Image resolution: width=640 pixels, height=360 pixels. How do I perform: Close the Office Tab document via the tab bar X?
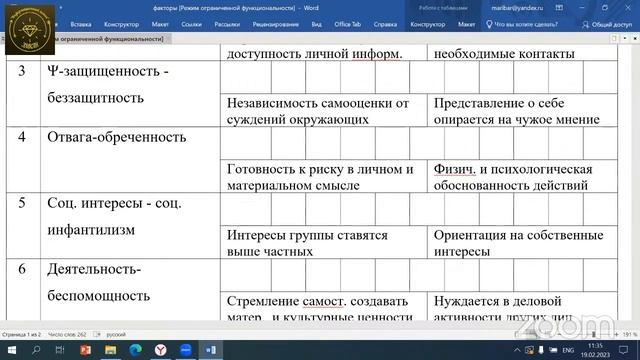(x=635, y=38)
